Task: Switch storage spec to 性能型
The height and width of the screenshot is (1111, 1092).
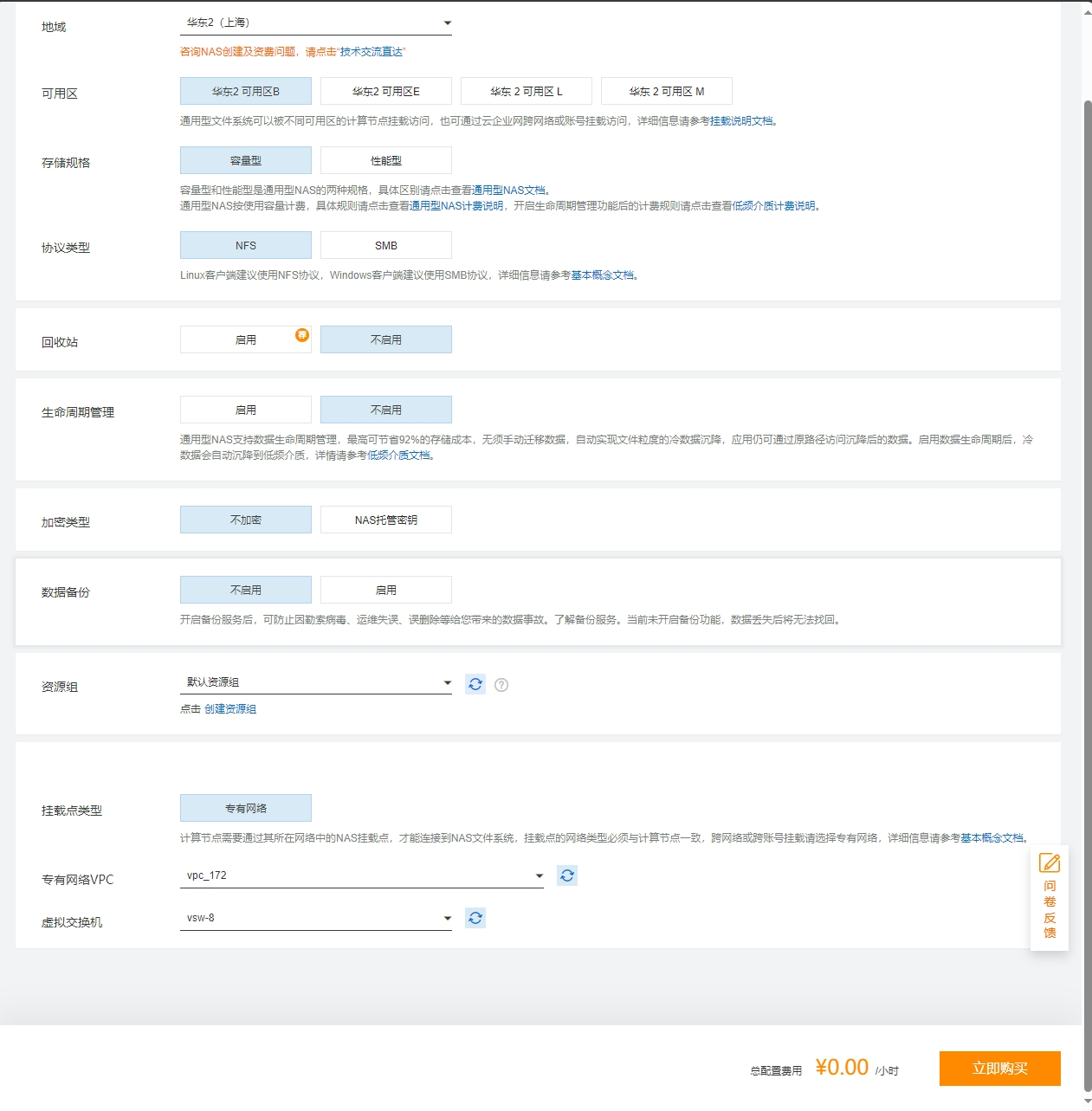Action: [x=386, y=160]
